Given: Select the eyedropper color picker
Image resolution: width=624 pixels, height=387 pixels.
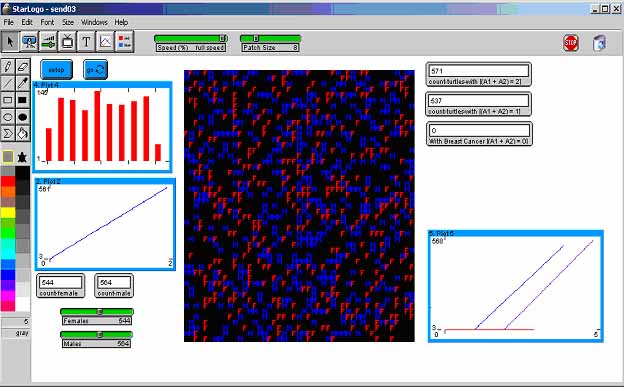Looking at the screenshot, I should (23, 83).
